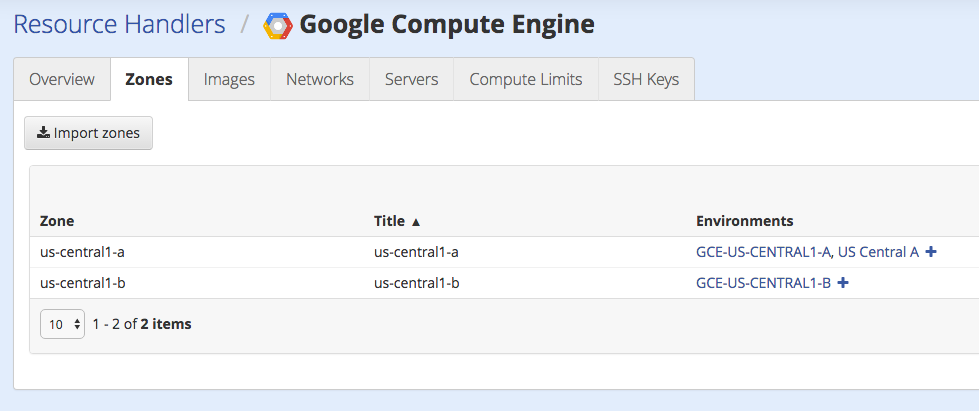Go to the Networks tab
The image size is (979, 411).
pyautogui.click(x=320, y=79)
